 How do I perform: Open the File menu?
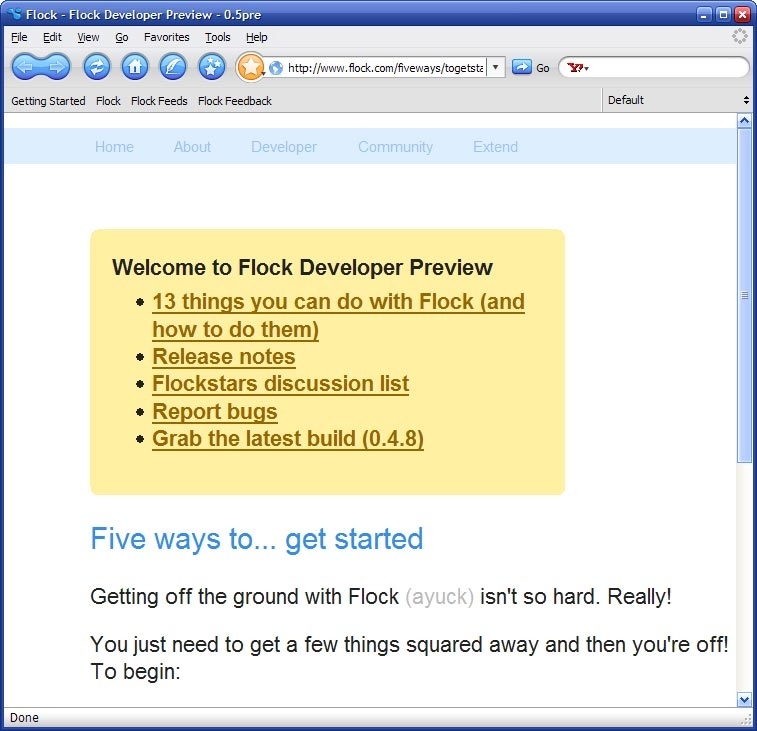pyautogui.click(x=19, y=37)
